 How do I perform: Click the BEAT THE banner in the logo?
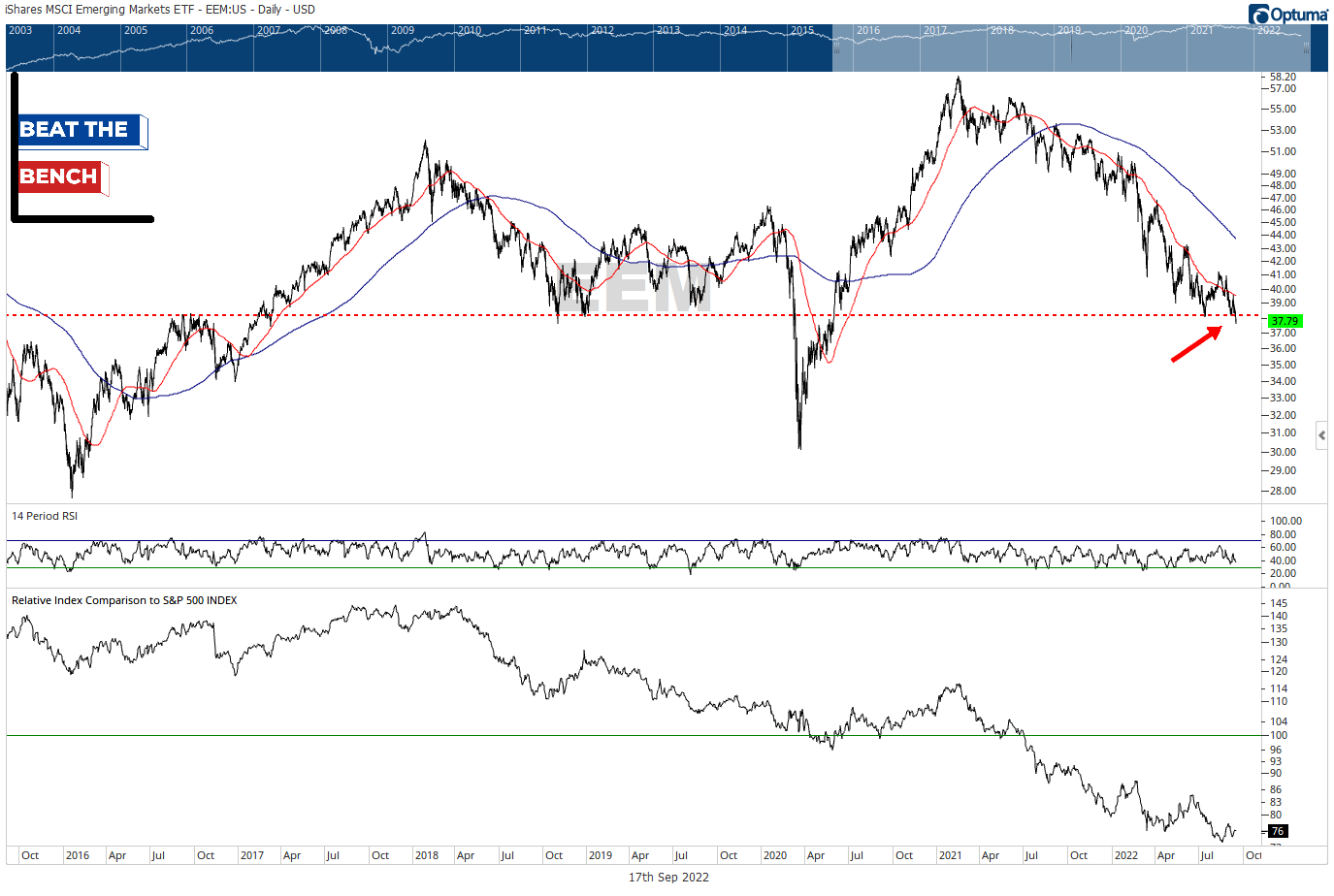coord(81,130)
